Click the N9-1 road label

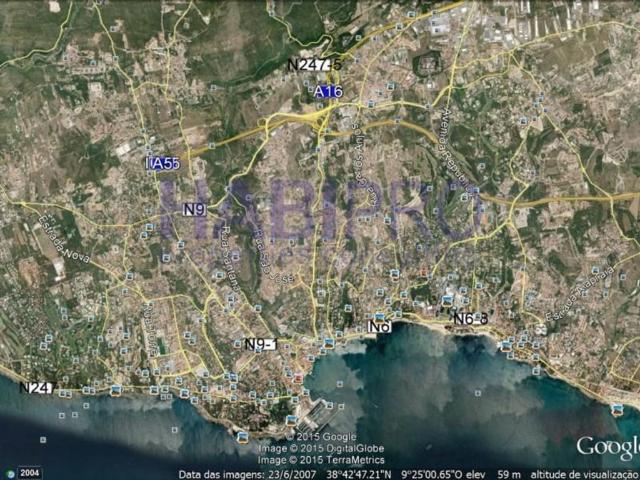260,344
